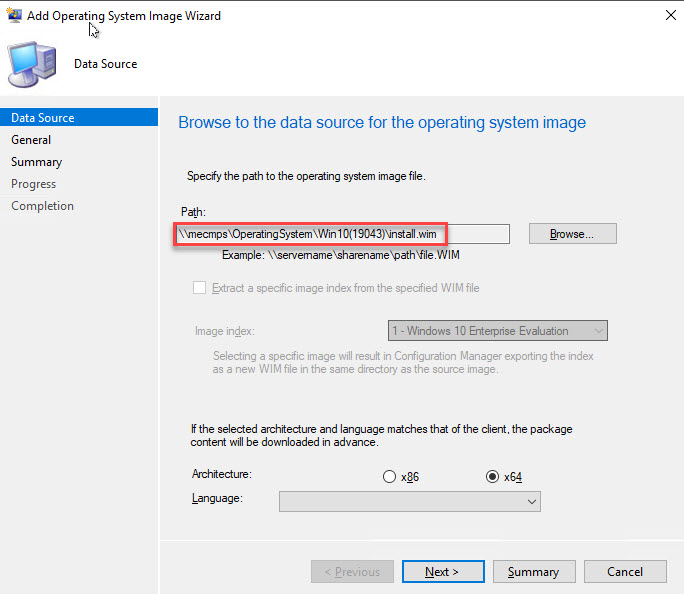Choose the x86 architecture radio button
This screenshot has width=684, height=594.
tap(390, 477)
